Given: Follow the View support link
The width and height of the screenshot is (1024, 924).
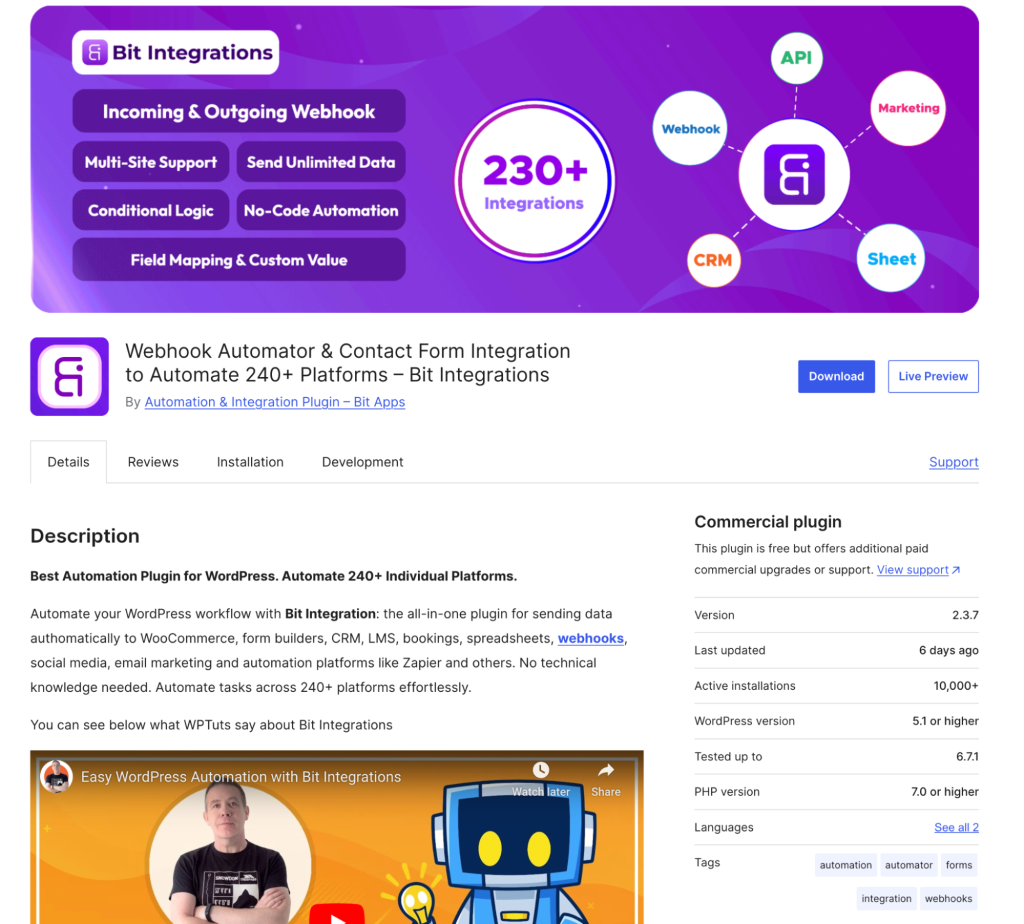Looking at the screenshot, I should (x=913, y=570).
